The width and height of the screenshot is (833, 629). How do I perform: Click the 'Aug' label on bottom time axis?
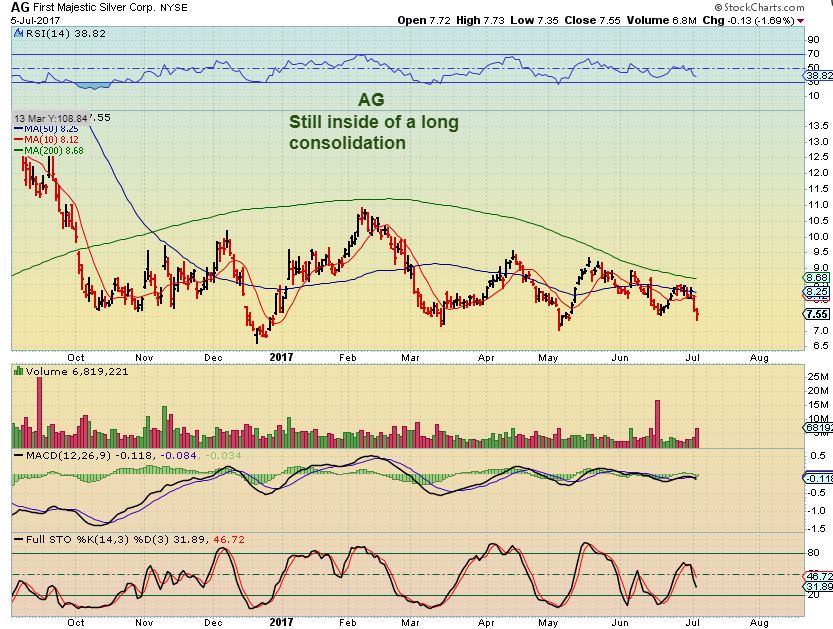[x=759, y=622]
